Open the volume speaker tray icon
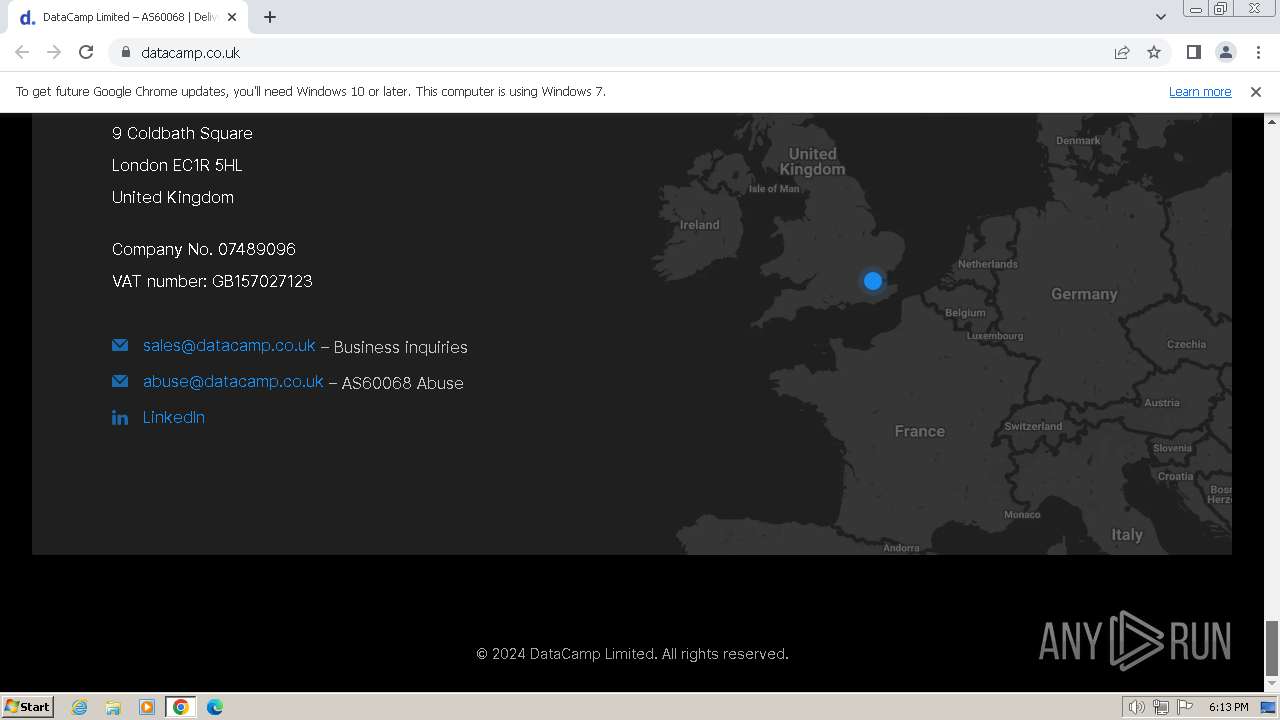Image resolution: width=1280 pixels, height=720 pixels. [1137, 707]
